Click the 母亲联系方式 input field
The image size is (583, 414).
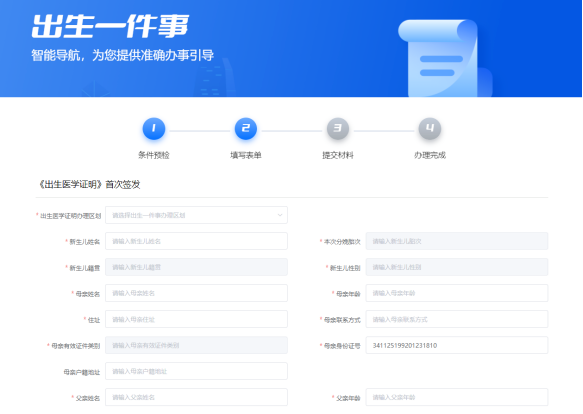(457, 319)
